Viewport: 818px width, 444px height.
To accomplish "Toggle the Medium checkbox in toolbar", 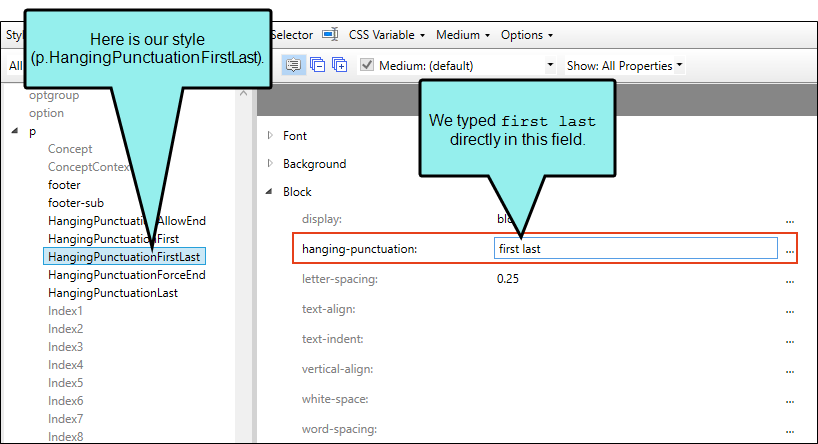I will point(367,65).
